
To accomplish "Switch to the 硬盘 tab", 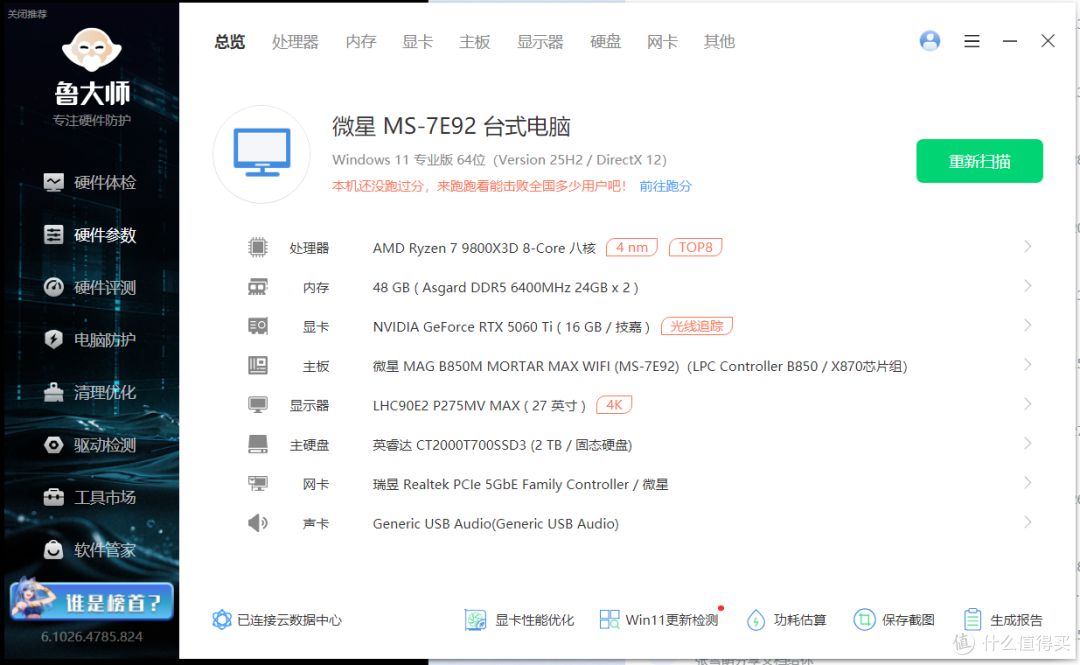I will point(605,42).
